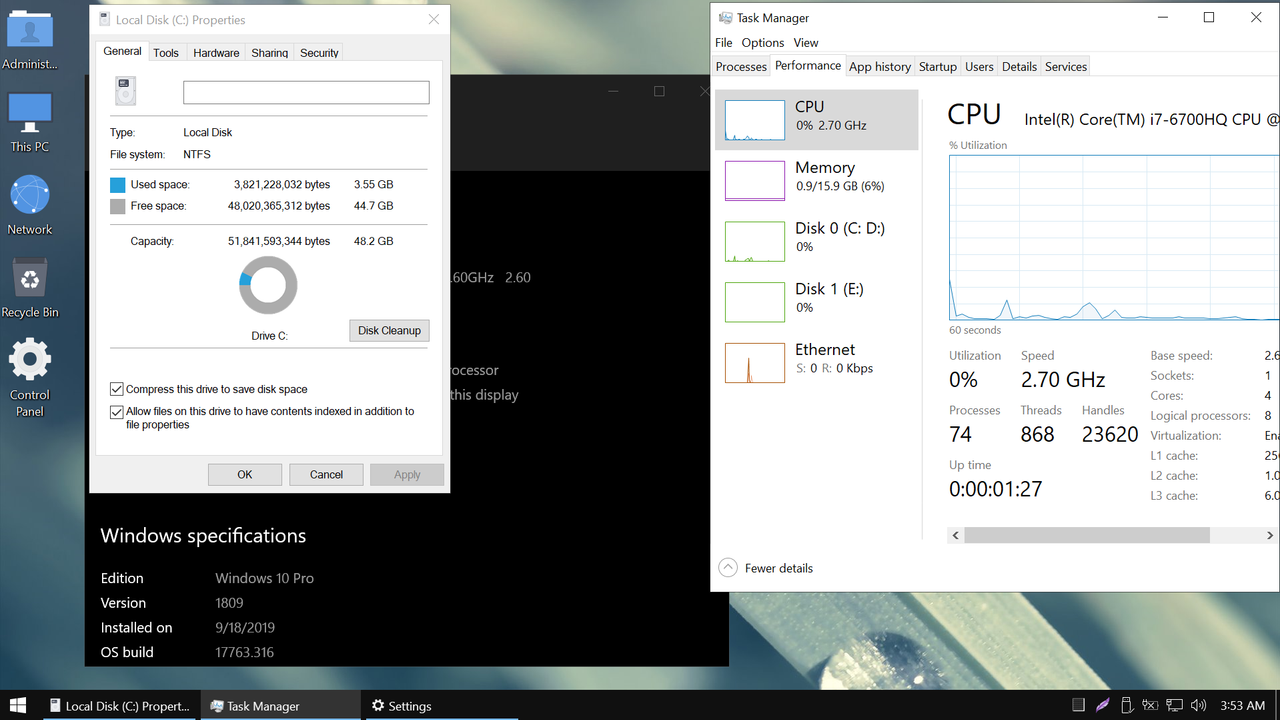The width and height of the screenshot is (1280, 720).
Task: Click OK in Properties dialog
Action: pos(245,474)
